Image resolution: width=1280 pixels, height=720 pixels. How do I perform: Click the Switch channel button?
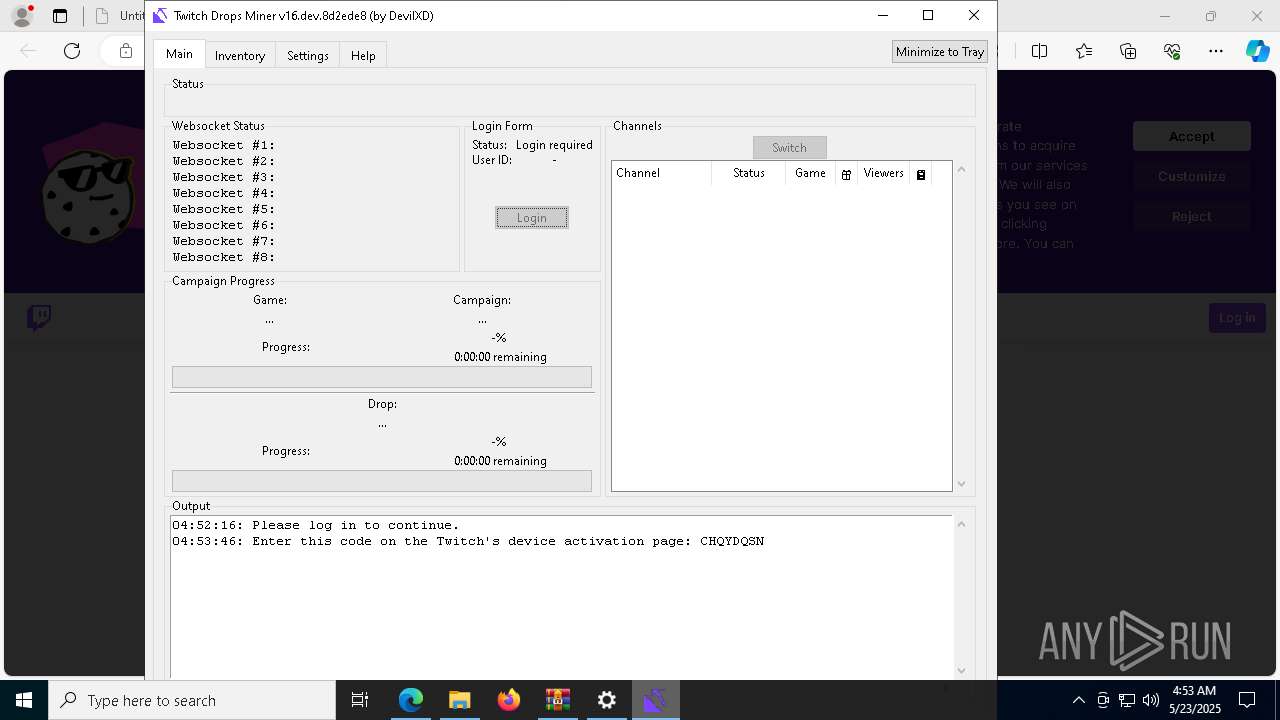(789, 148)
